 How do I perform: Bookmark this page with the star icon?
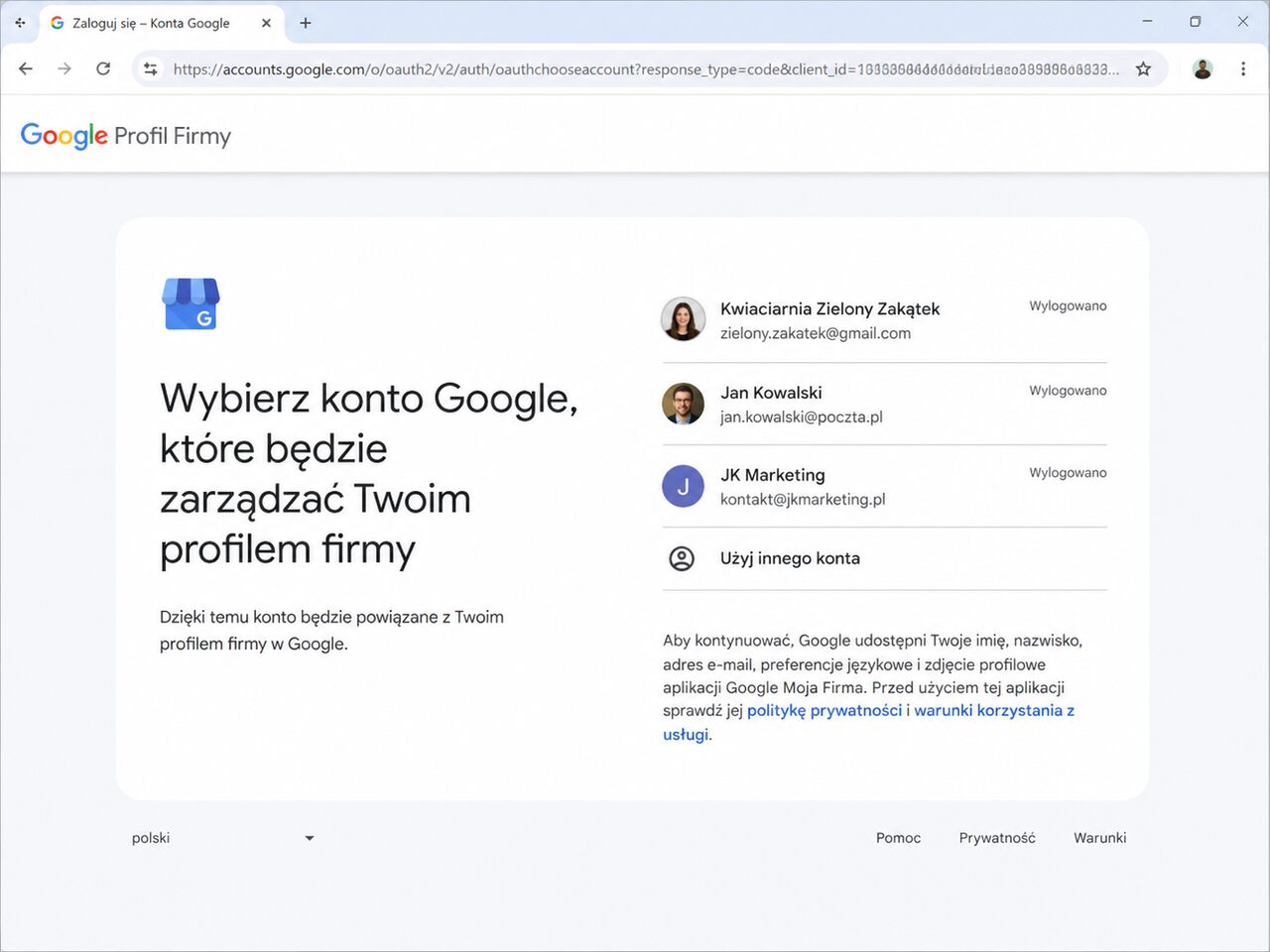(1143, 68)
